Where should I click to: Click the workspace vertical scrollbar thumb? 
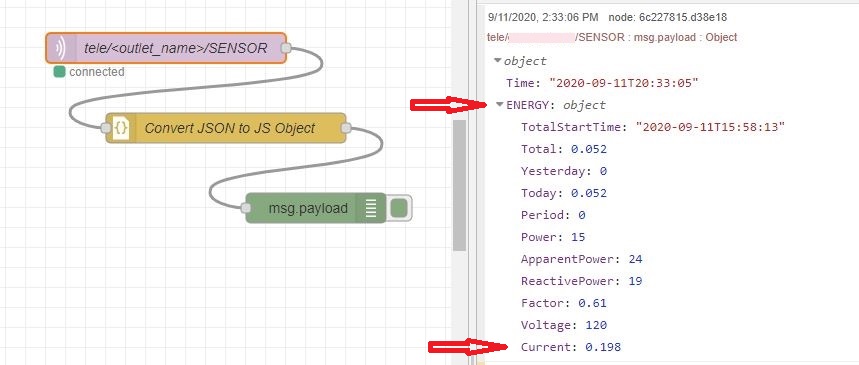click(x=460, y=185)
